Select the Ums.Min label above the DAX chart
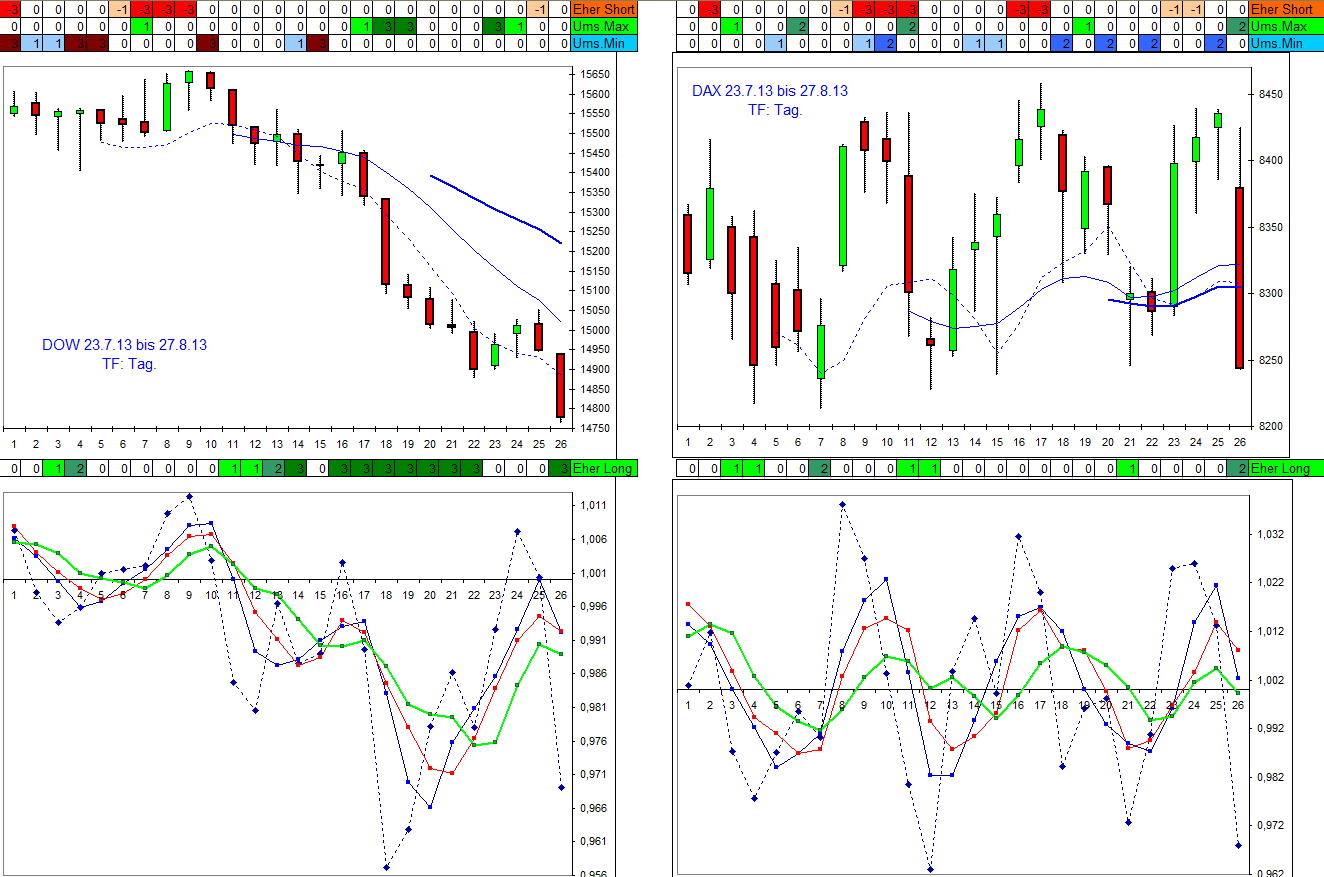1324x877 pixels. pos(1286,43)
